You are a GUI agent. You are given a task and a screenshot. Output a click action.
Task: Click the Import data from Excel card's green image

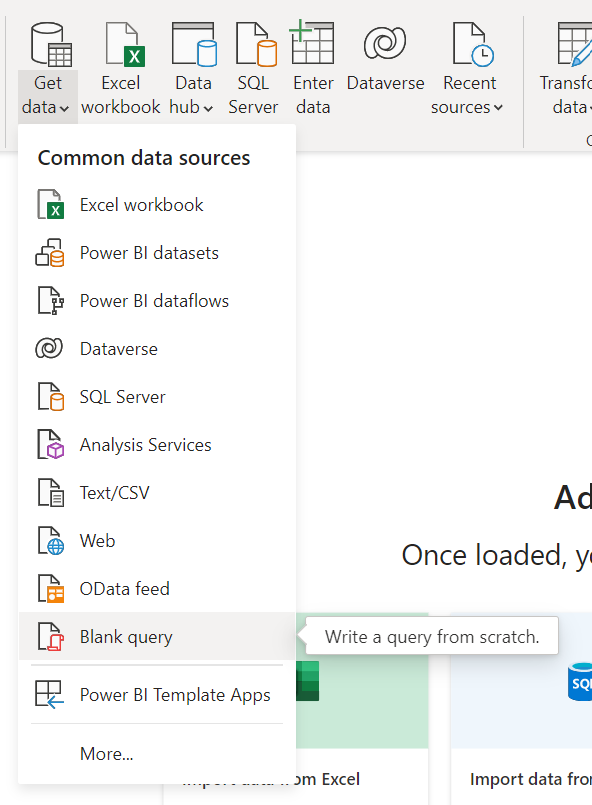(362, 680)
